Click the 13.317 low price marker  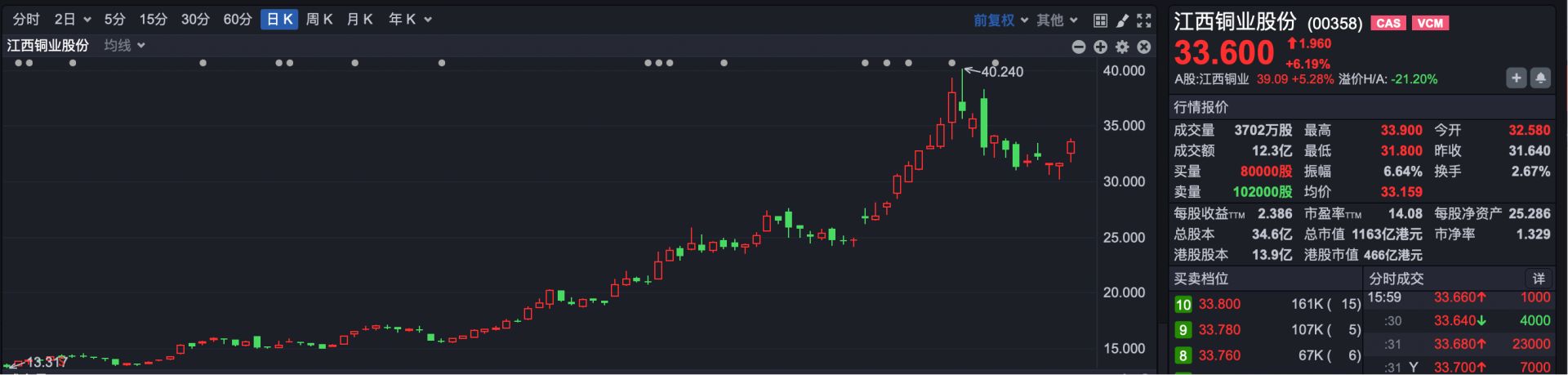[x=47, y=362]
